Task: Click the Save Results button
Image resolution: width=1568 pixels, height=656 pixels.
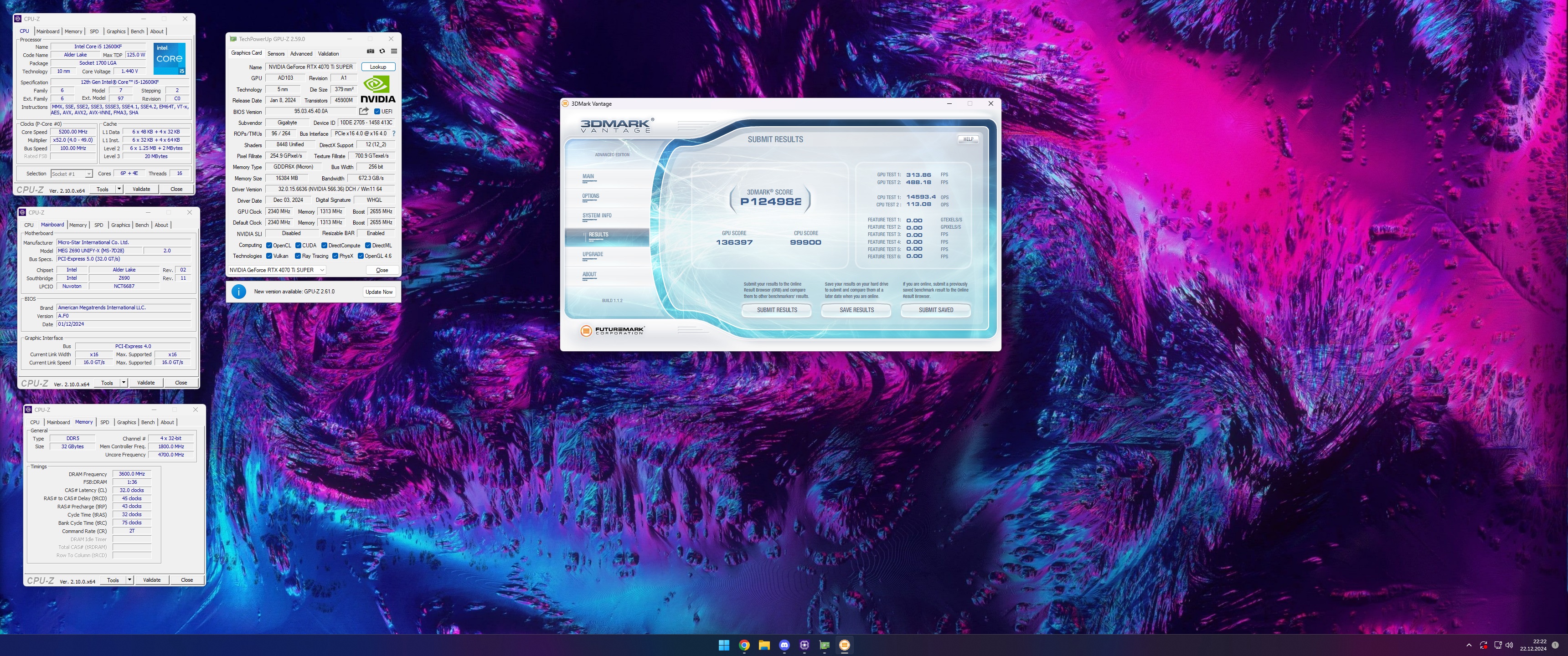Action: coord(856,310)
